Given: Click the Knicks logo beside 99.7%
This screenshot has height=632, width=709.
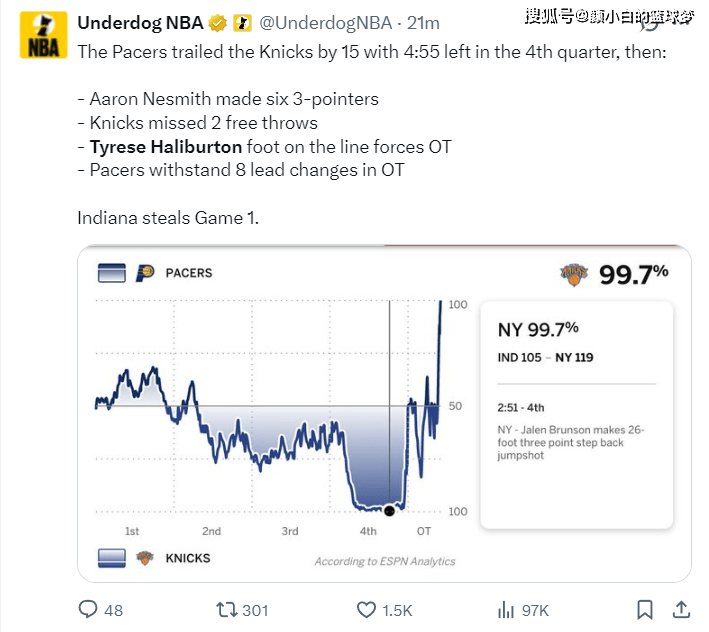Looking at the screenshot, I should [574, 274].
